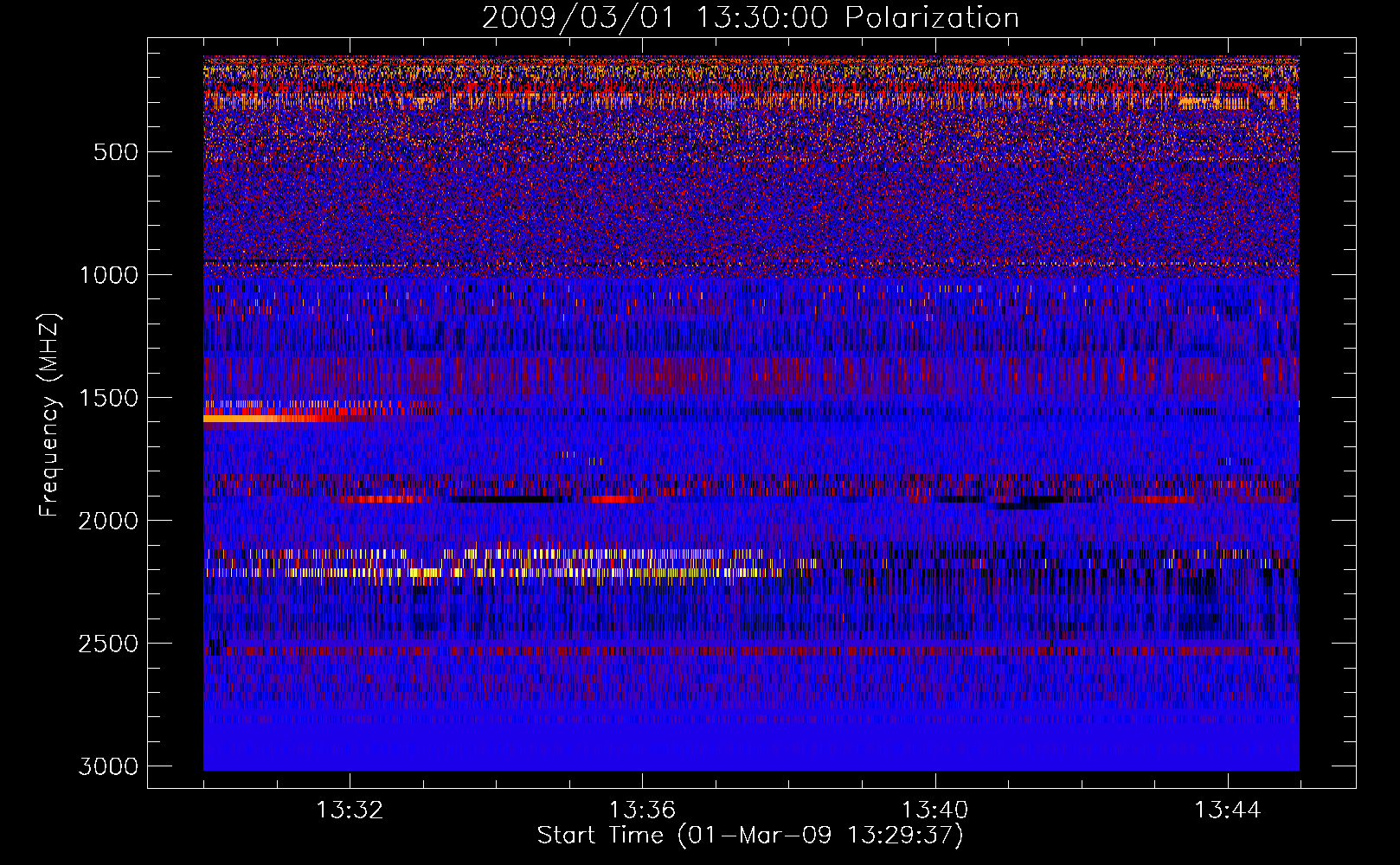Click the 13:32 time tick label
Screen dimensions: 1400x865
(350, 811)
